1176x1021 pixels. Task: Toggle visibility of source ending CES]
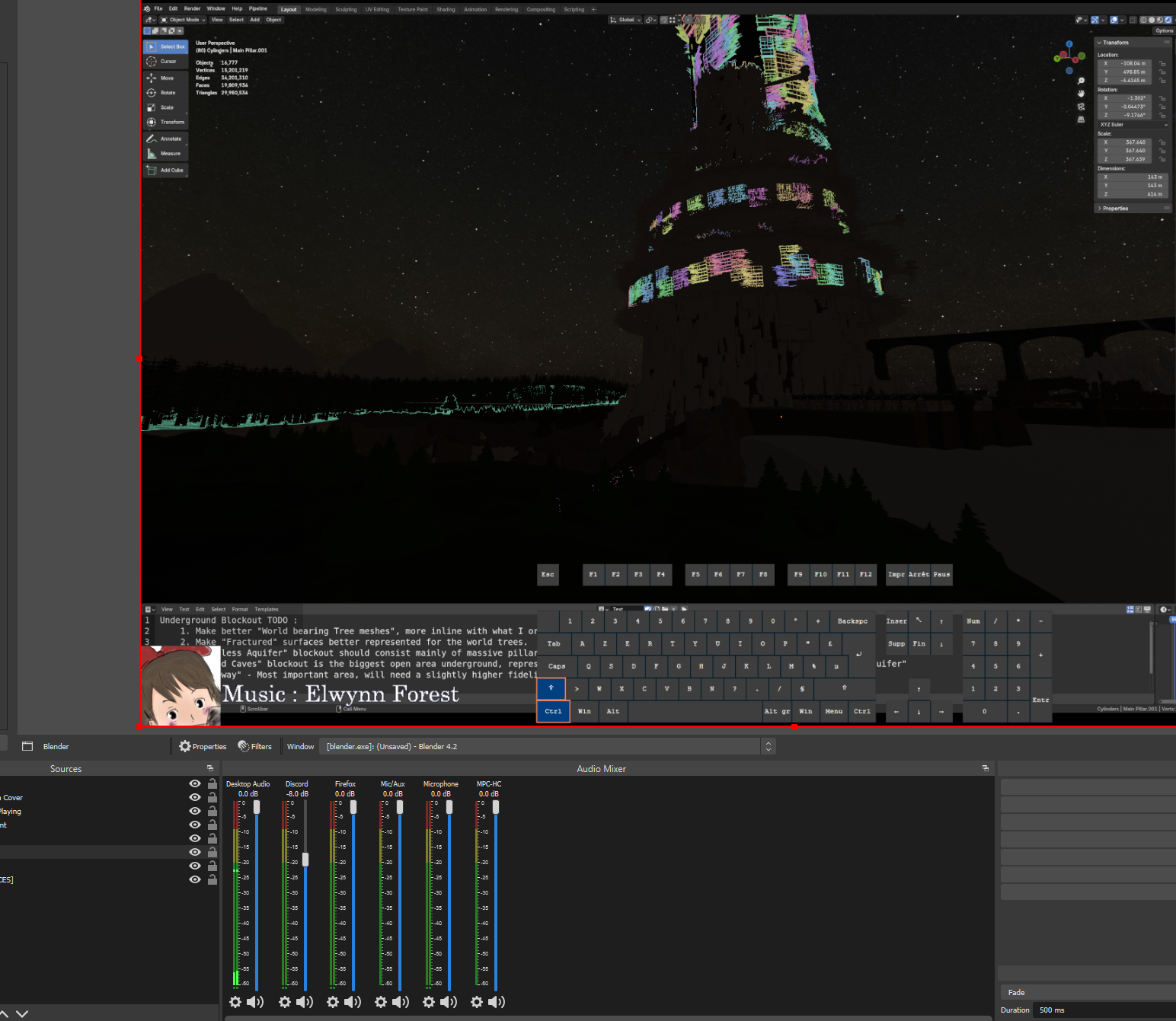coord(195,879)
